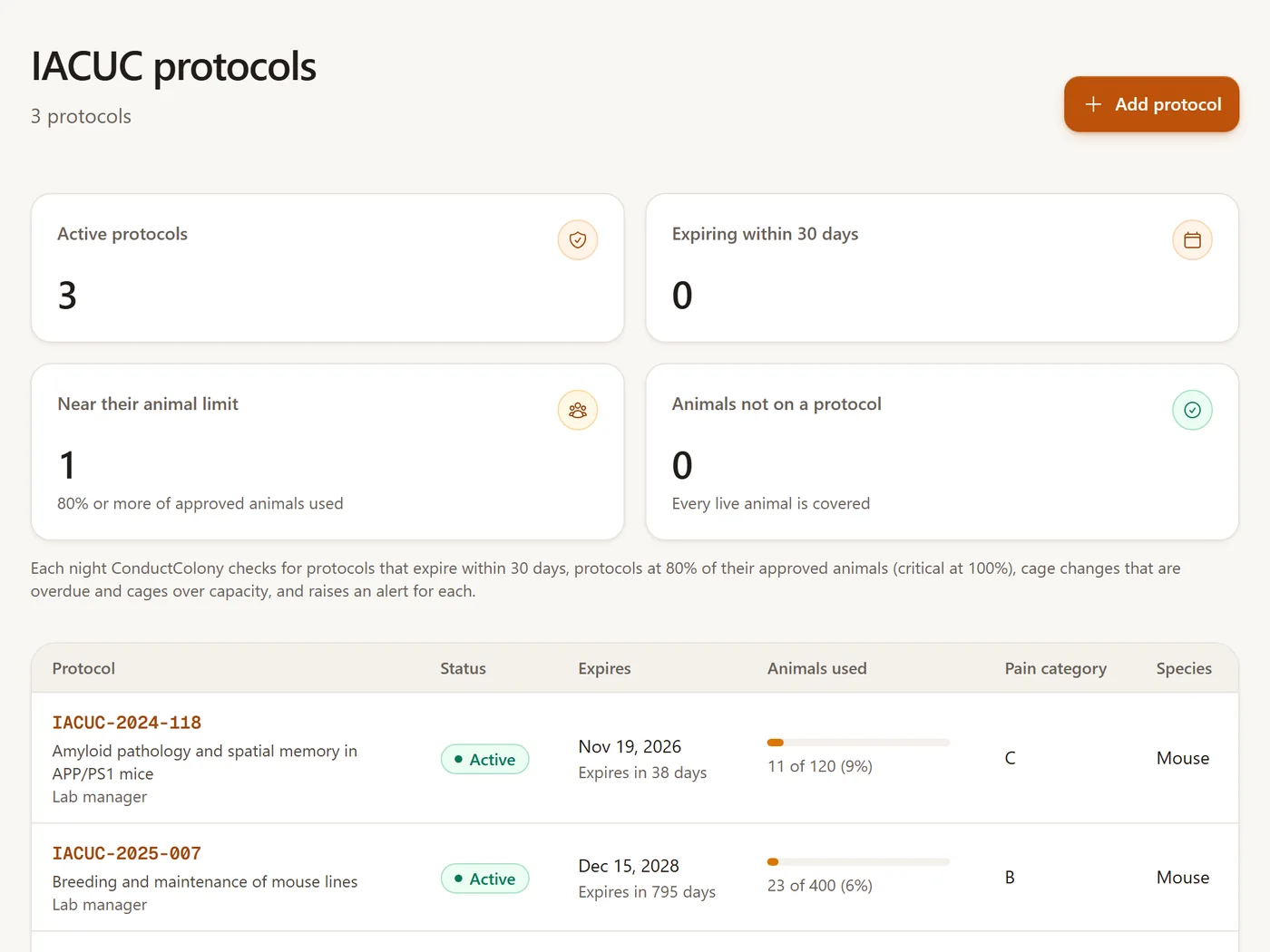Click the checkmark icon on Animals not on a protocol
The image size is (1270, 952).
(x=1192, y=411)
